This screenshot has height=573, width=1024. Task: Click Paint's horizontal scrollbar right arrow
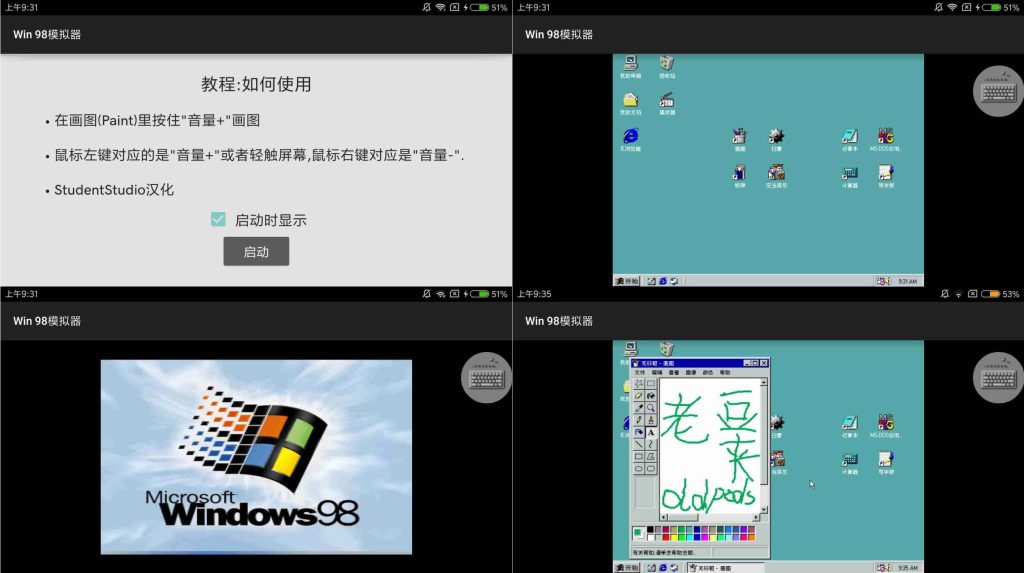[x=756, y=517]
